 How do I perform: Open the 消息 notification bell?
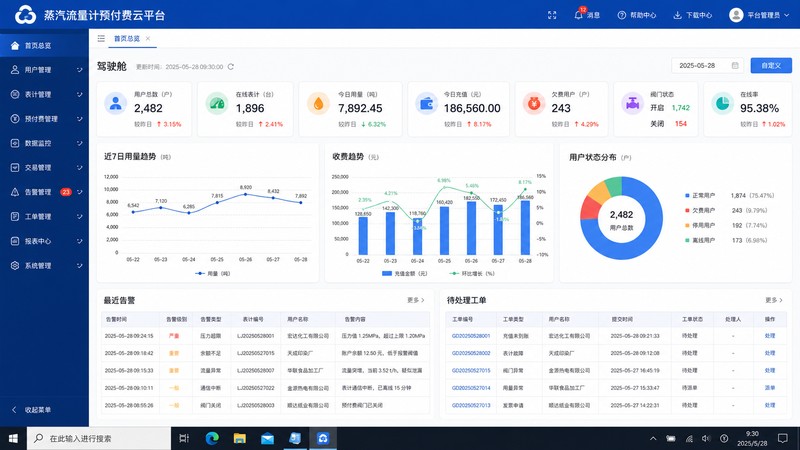[x=578, y=15]
